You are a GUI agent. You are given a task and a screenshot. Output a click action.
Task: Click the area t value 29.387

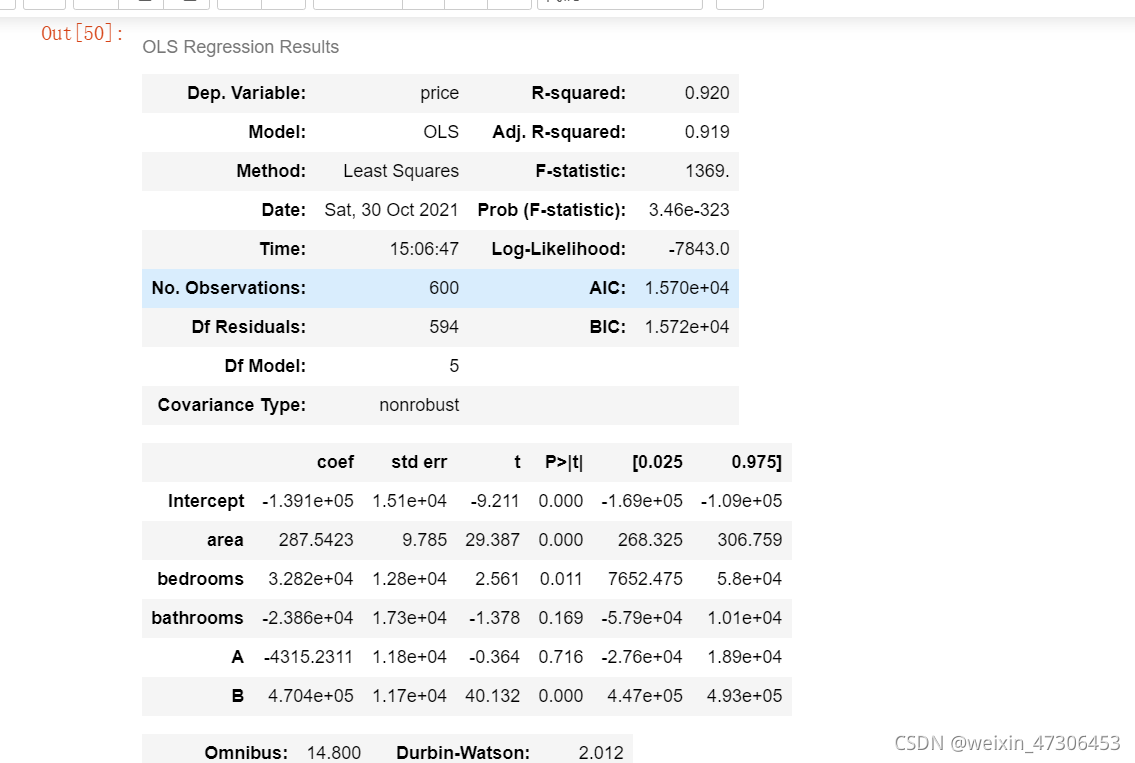pos(492,541)
